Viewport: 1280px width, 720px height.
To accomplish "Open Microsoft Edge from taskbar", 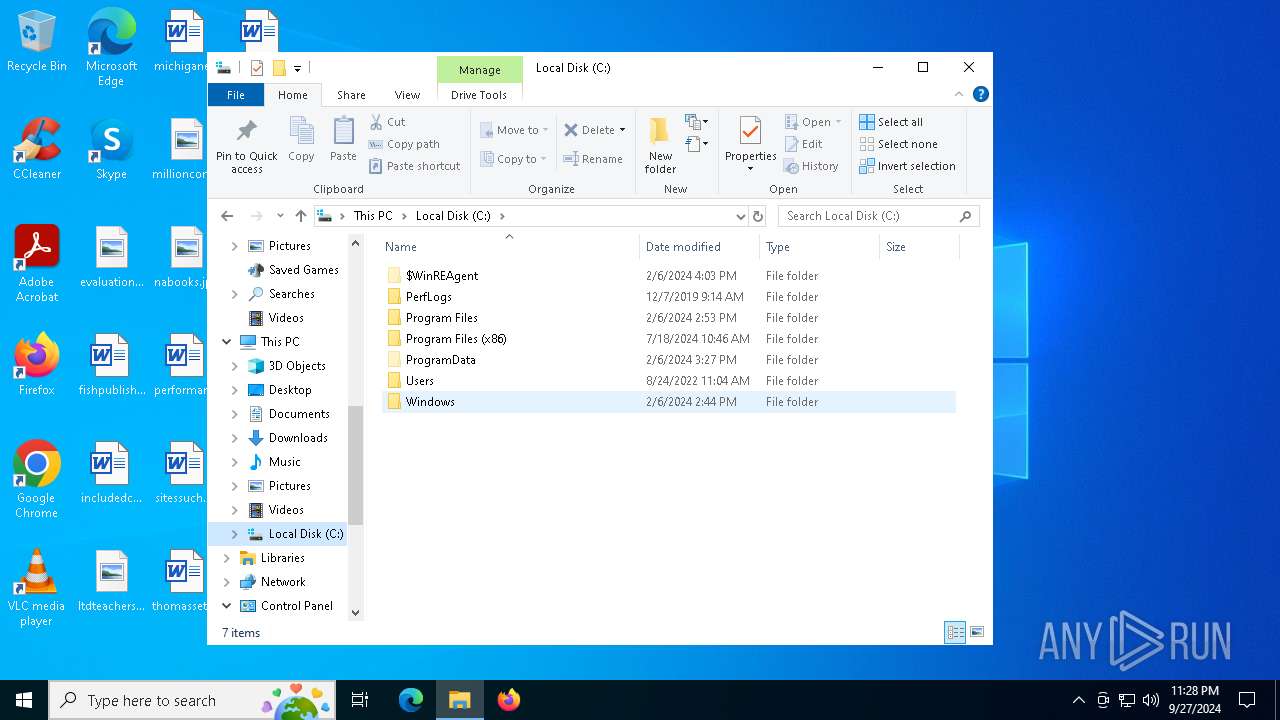I will click(411, 700).
